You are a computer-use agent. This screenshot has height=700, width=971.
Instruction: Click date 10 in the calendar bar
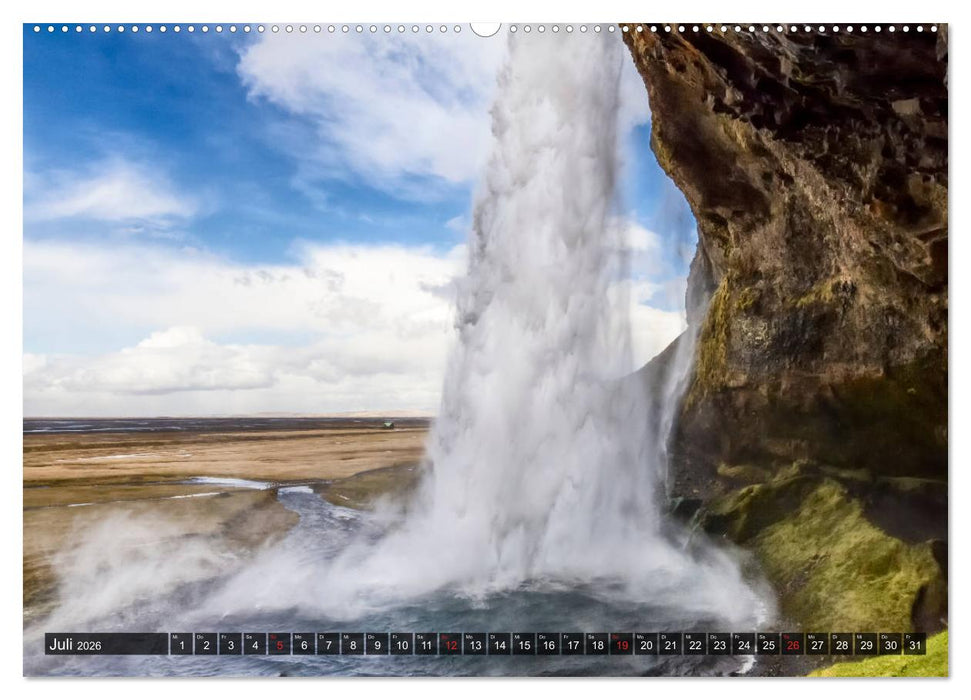click(x=402, y=645)
